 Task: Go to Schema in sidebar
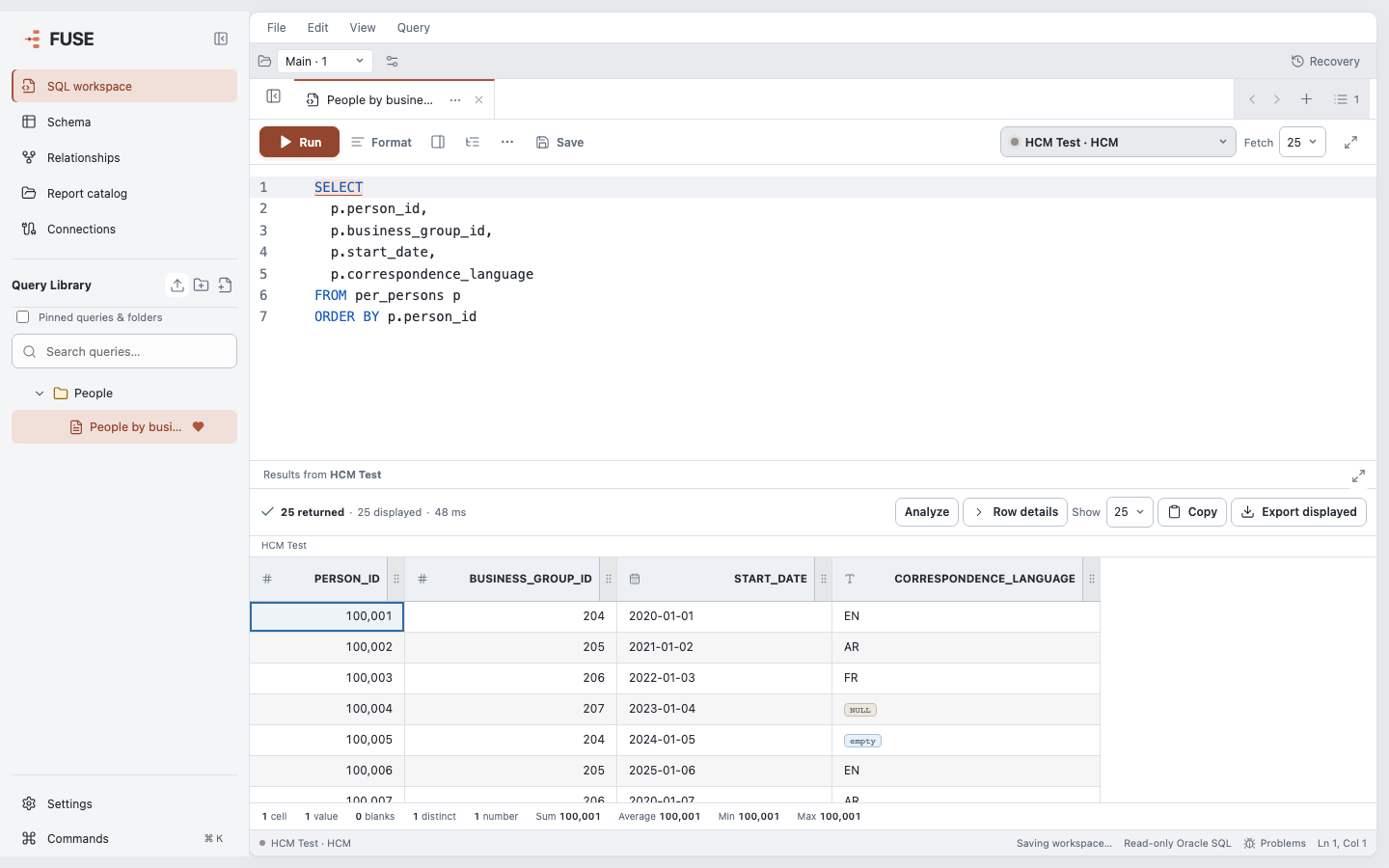tap(124, 122)
